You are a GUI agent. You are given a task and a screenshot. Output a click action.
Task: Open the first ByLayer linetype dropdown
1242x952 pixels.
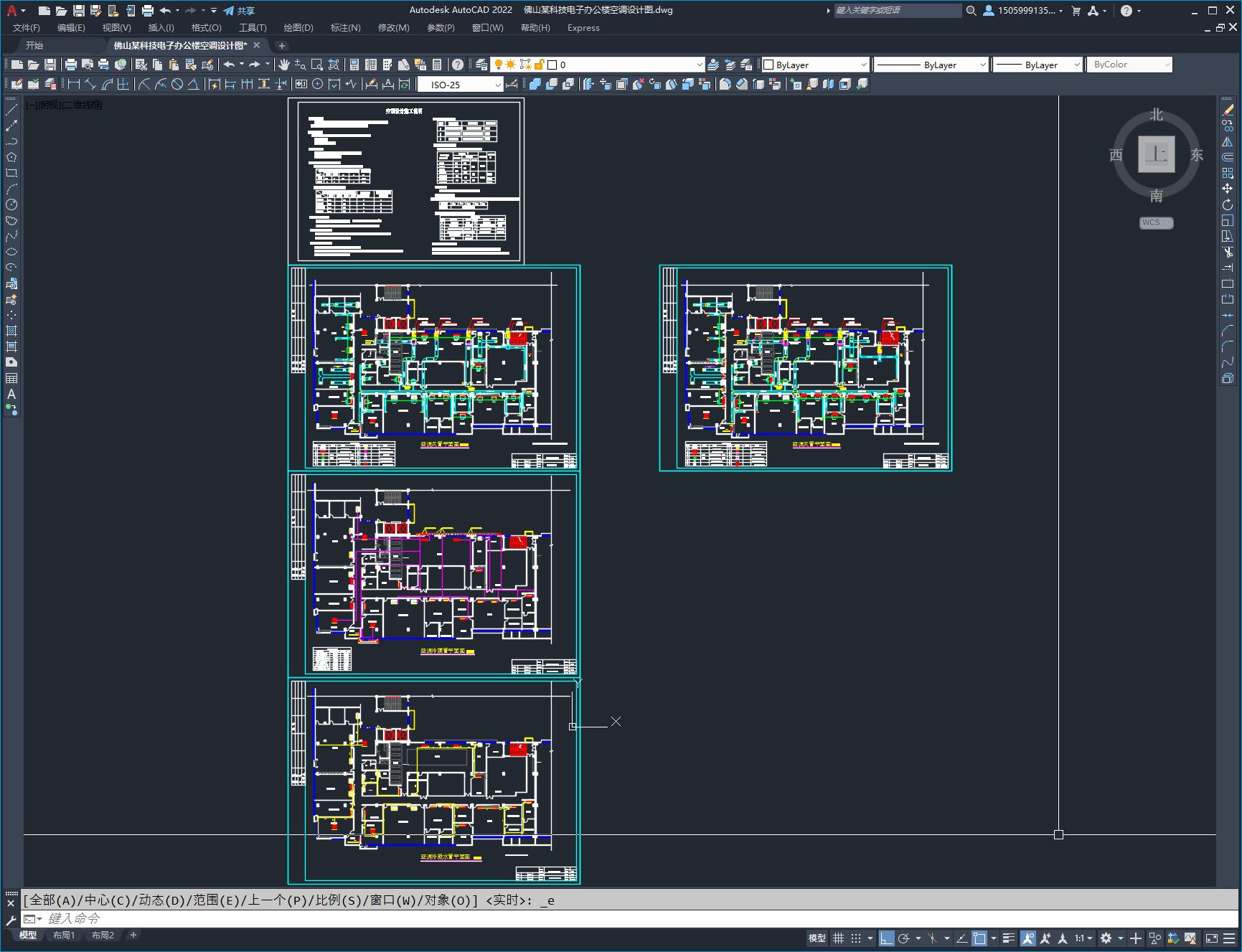point(931,65)
